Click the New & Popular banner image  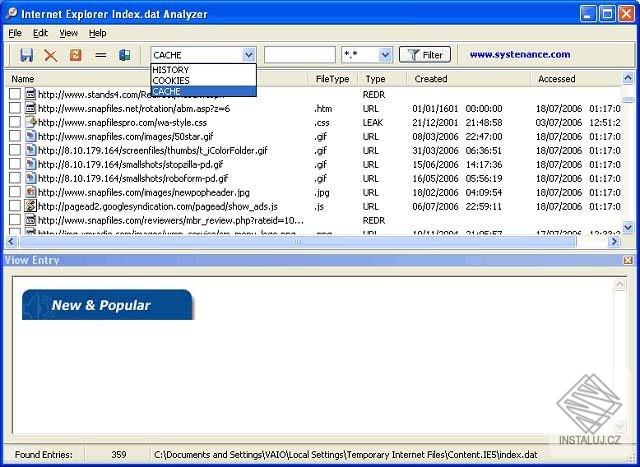(x=107, y=305)
